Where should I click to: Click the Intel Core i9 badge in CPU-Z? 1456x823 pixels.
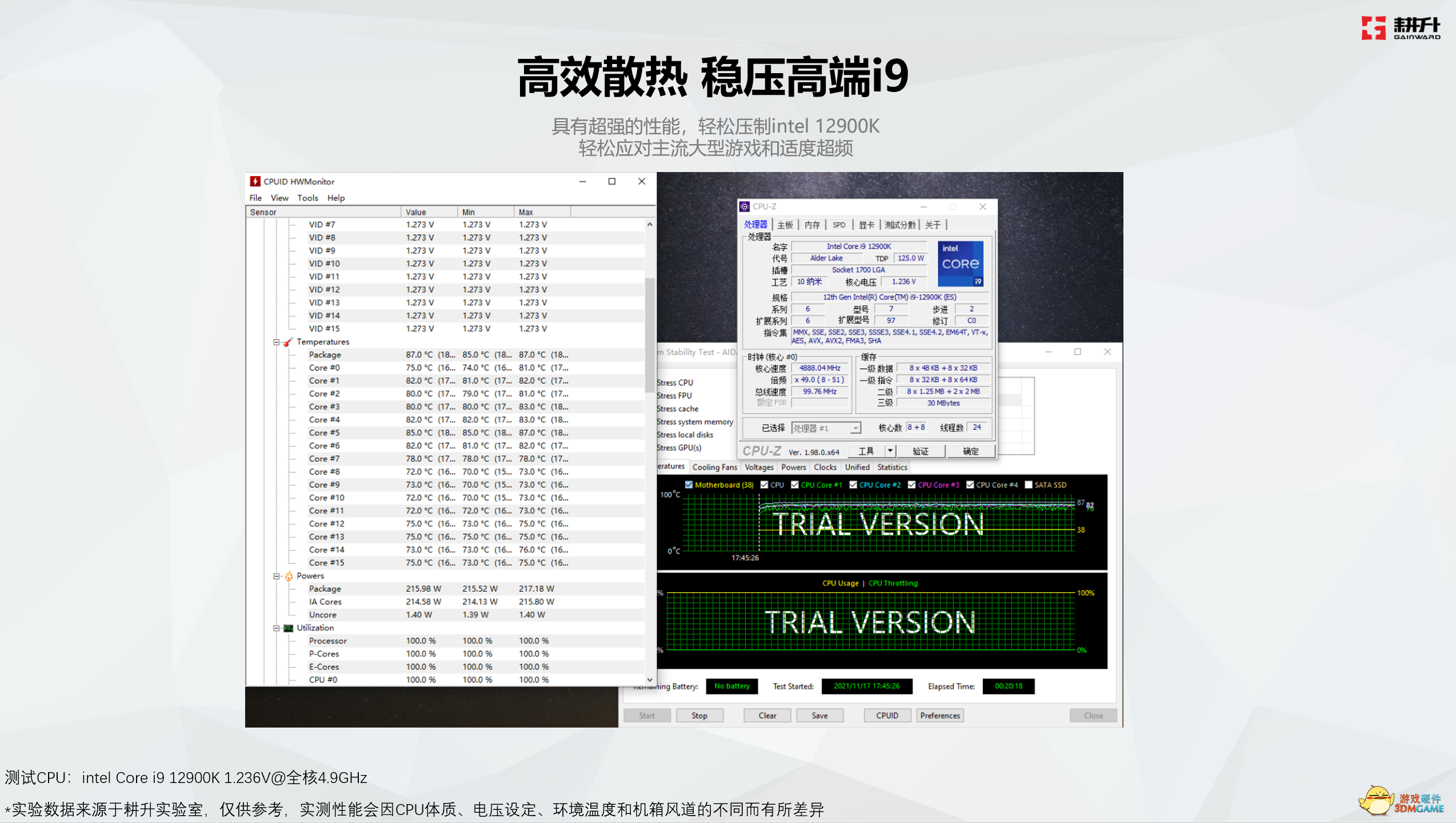961,263
